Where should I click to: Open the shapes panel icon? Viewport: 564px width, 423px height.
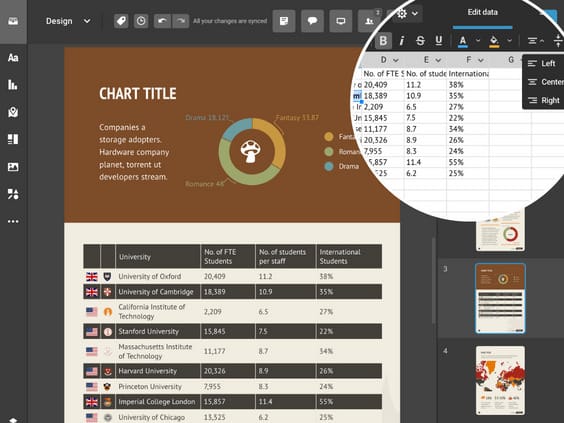(13, 194)
